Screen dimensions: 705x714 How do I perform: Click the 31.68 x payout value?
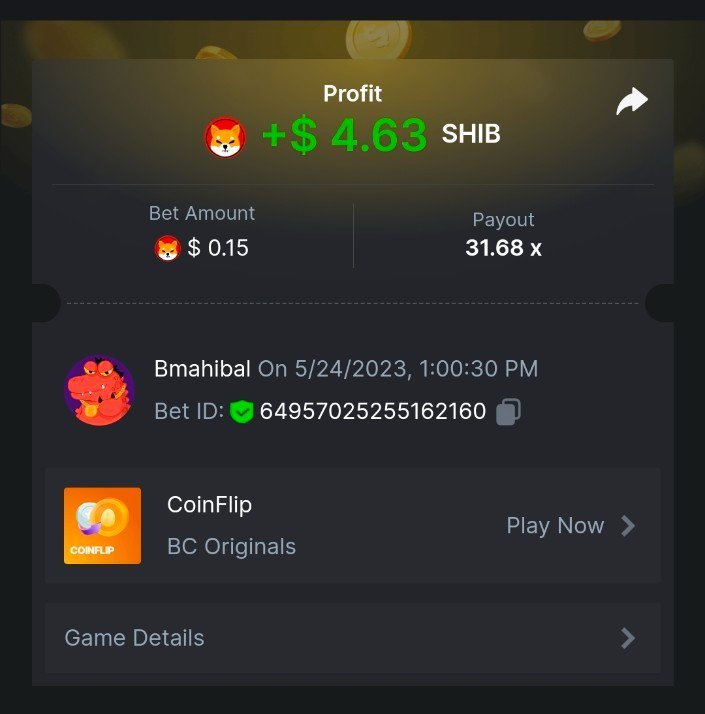[x=503, y=248]
